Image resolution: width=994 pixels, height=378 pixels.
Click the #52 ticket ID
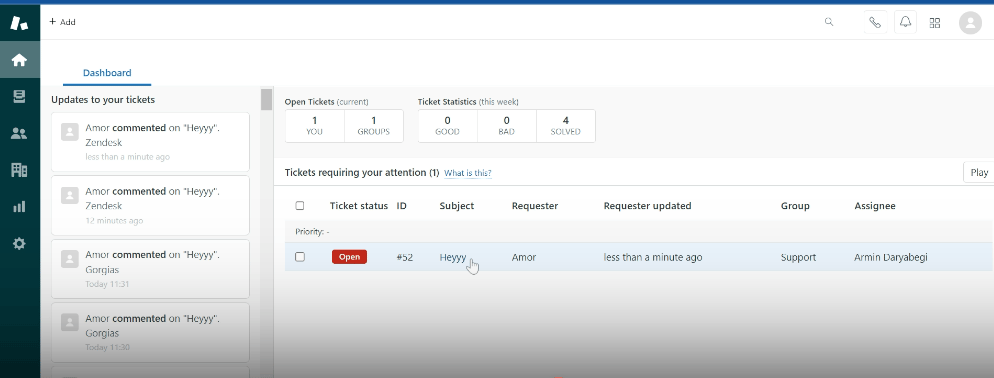click(404, 257)
